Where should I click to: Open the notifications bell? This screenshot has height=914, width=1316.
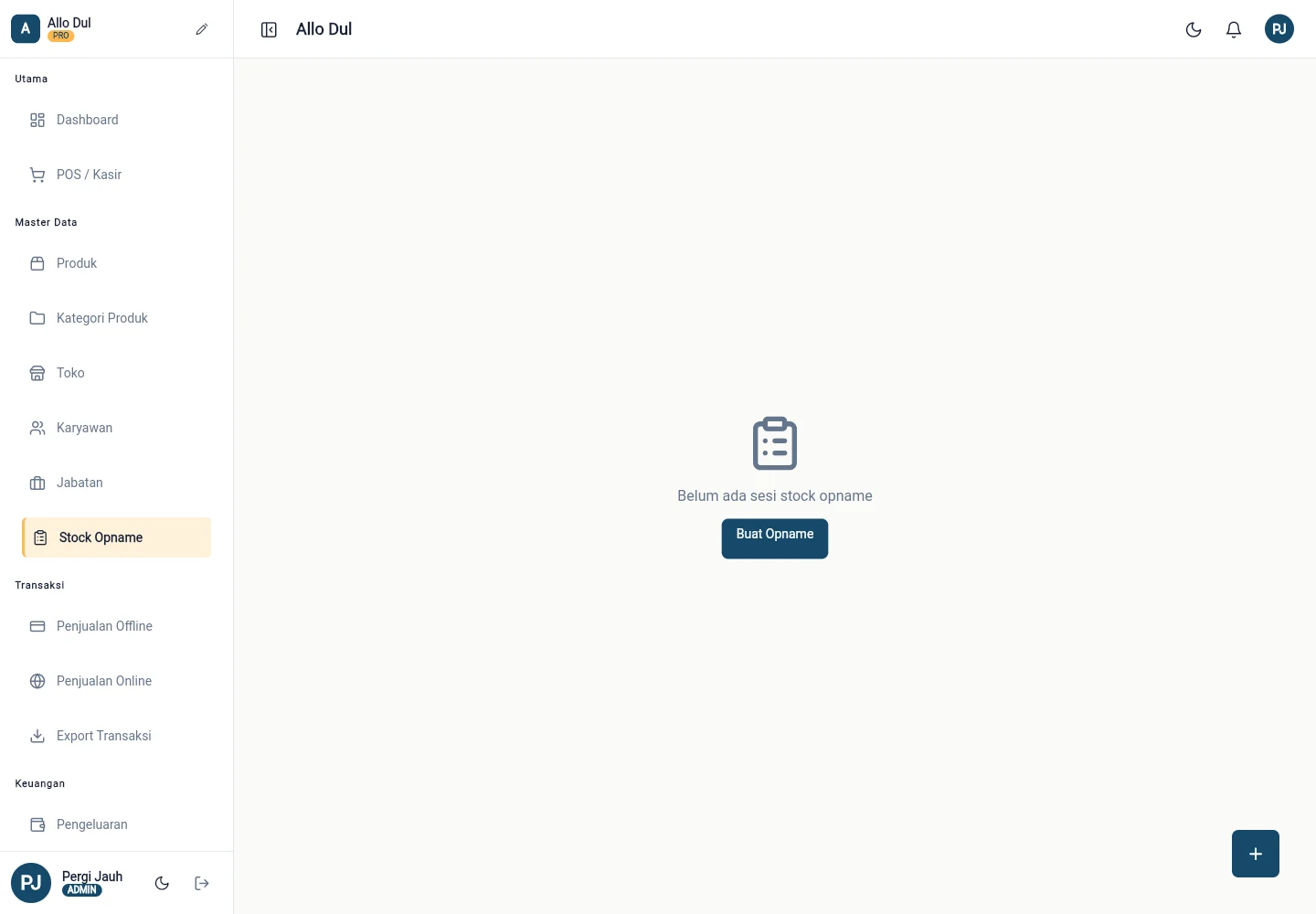click(1234, 30)
